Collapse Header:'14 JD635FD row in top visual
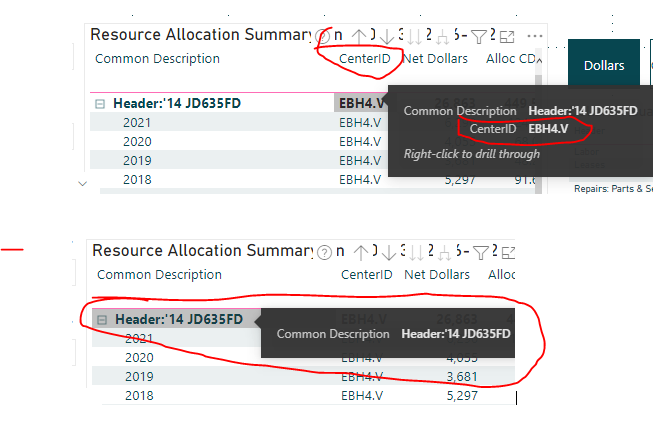Screen dimensions: 653x424 (100, 104)
